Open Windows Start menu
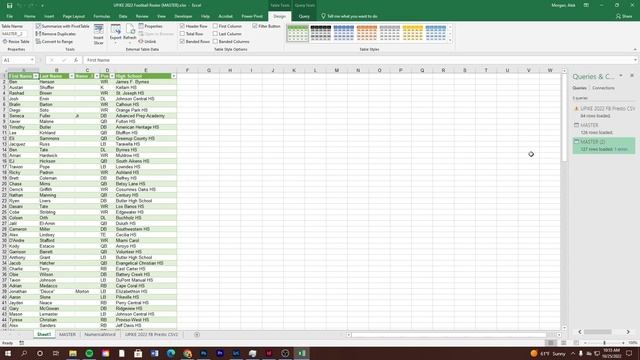 7,353
